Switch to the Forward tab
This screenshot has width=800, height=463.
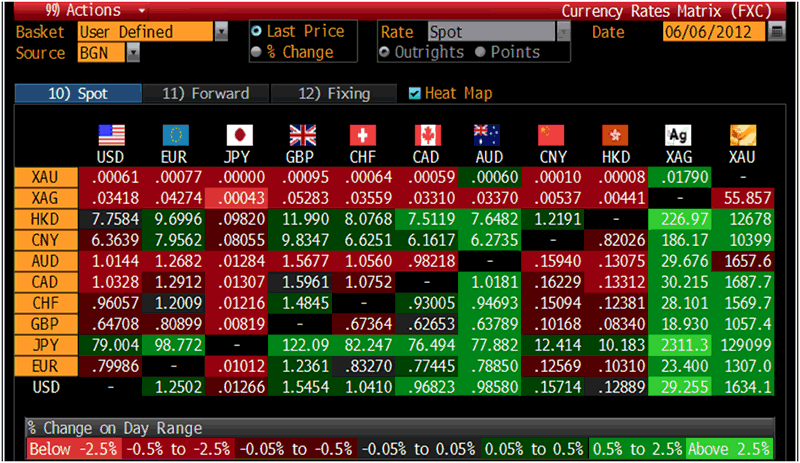pos(205,94)
